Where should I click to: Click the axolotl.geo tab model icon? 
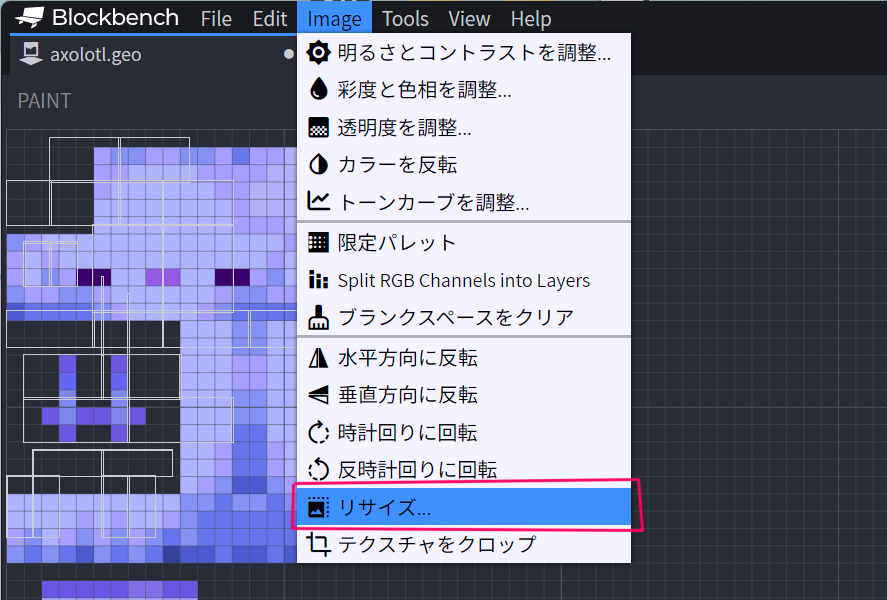pos(31,54)
